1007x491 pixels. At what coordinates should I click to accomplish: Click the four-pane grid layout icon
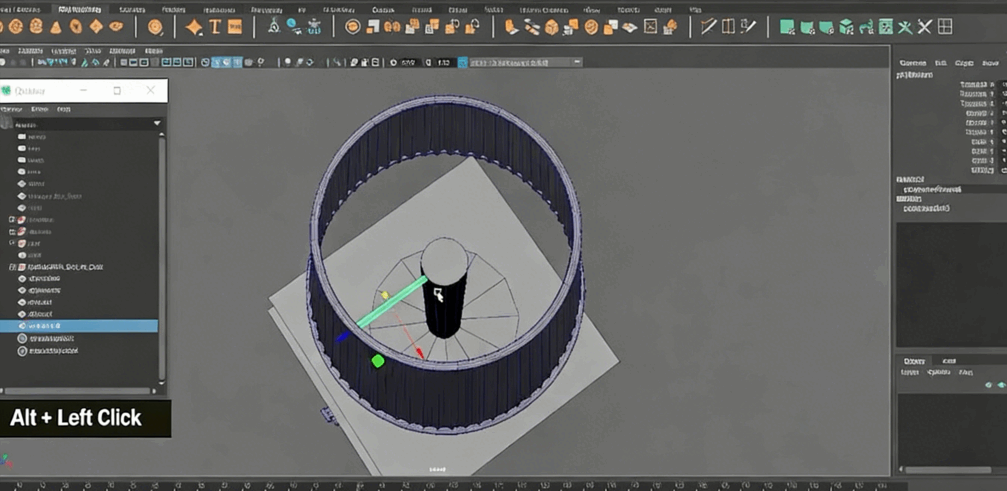pos(944,28)
